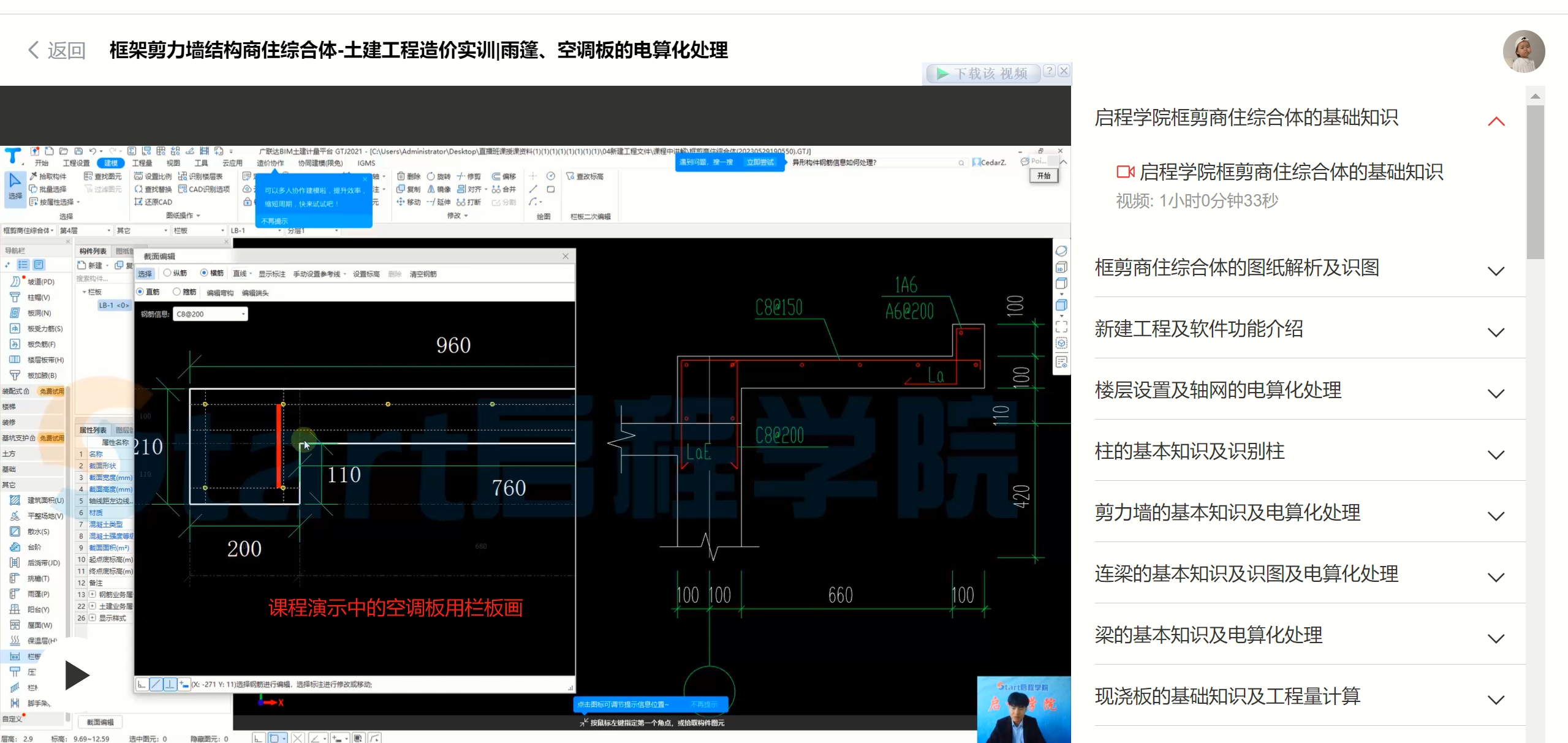Open the 手动设置参考线 dropdown

tap(320, 274)
